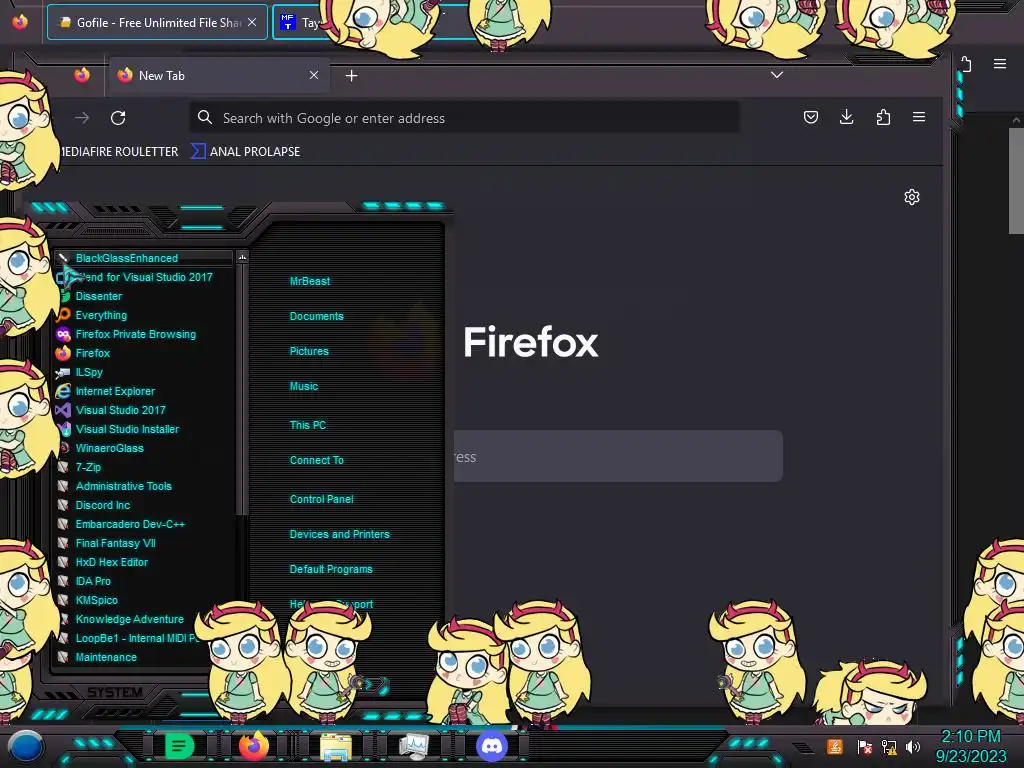Open new tab personalize gear icon
This screenshot has width=1024, height=768.
[x=912, y=197]
